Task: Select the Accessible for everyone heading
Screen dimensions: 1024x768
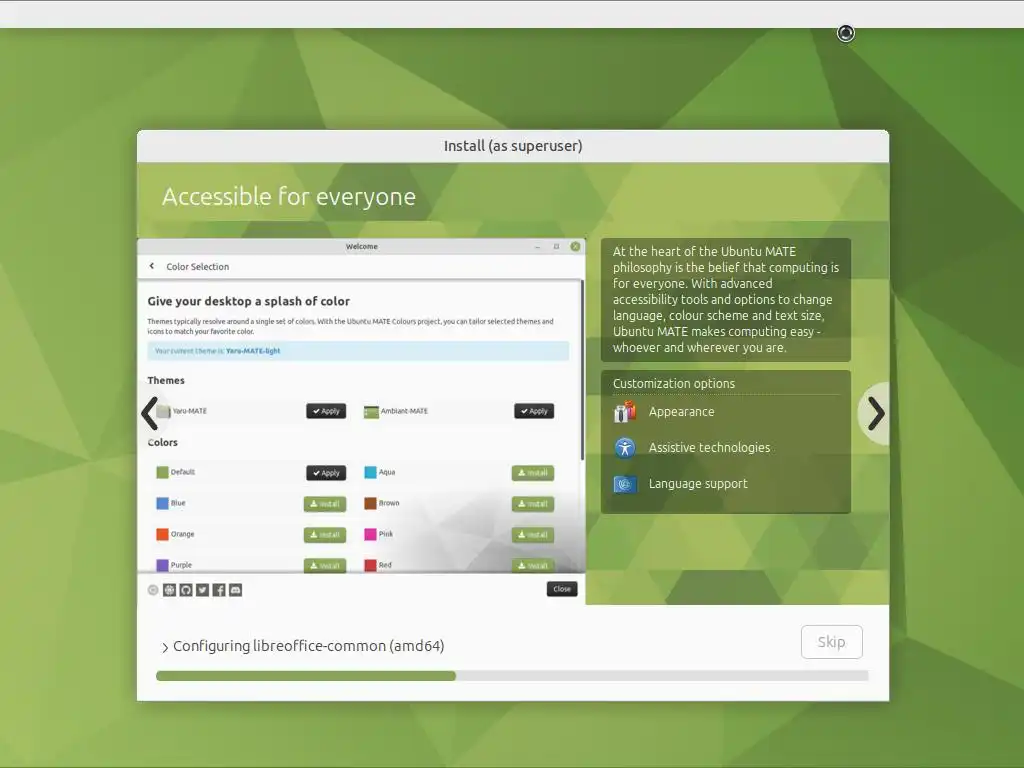Action: [289, 197]
